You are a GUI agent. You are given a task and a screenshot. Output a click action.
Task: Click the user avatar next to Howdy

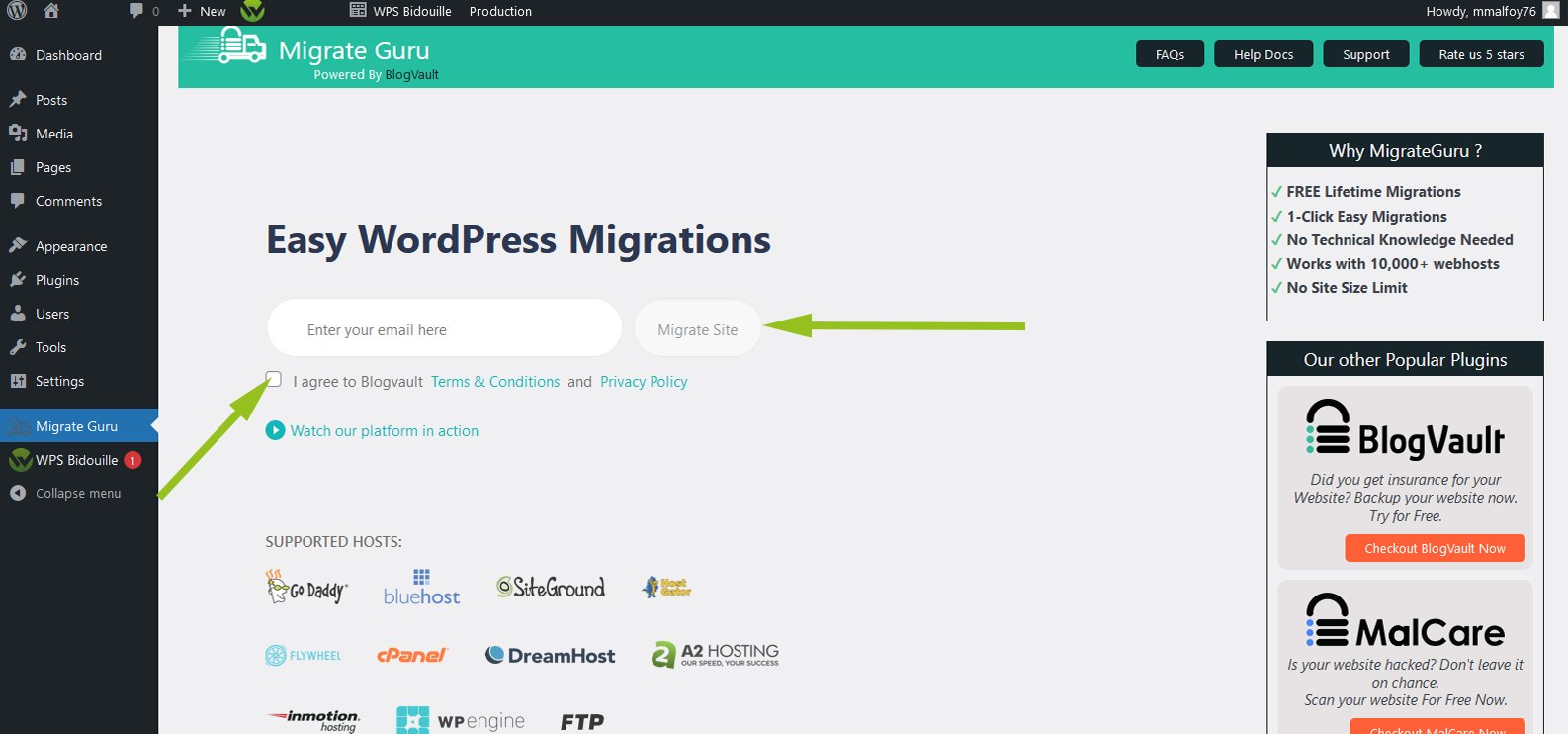click(1551, 11)
